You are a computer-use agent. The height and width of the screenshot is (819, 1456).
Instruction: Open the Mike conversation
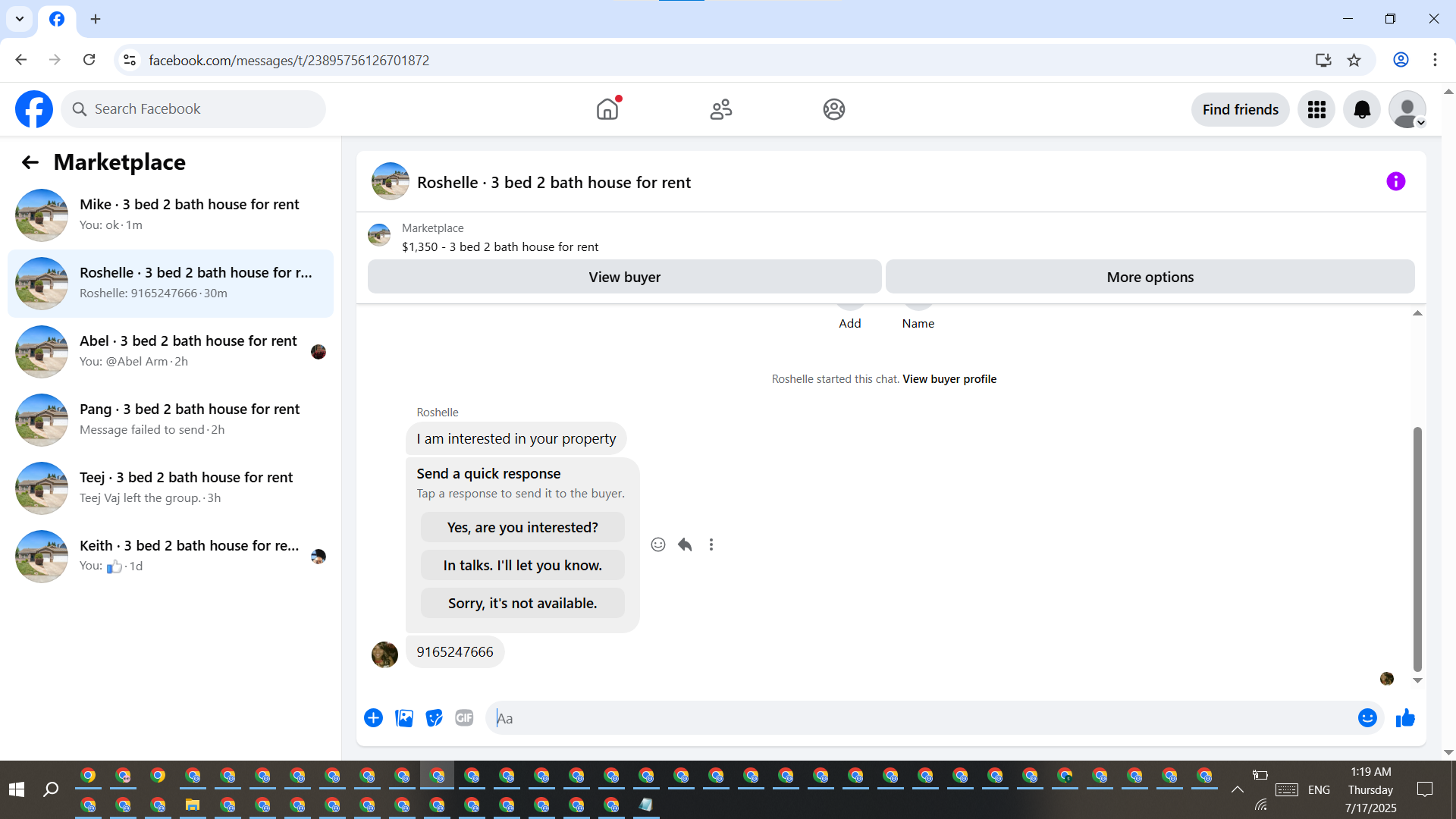[171, 215]
